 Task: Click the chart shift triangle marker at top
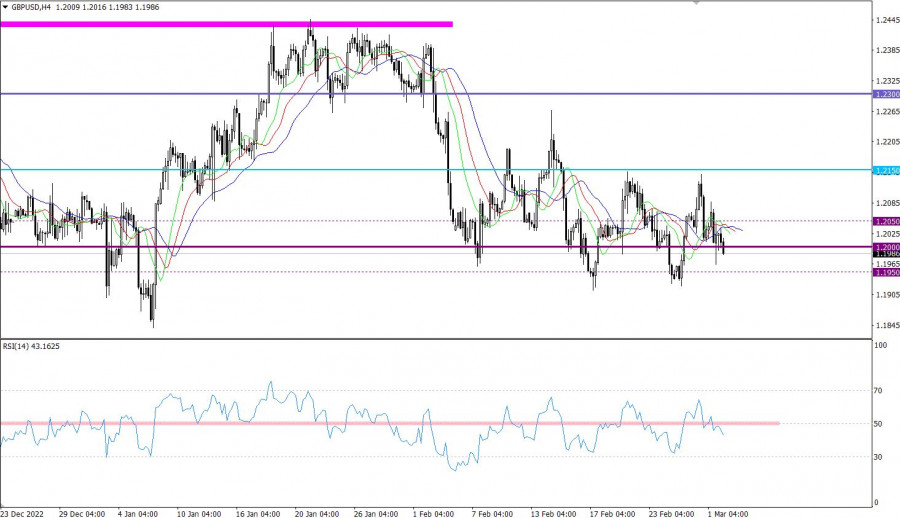click(x=695, y=4)
